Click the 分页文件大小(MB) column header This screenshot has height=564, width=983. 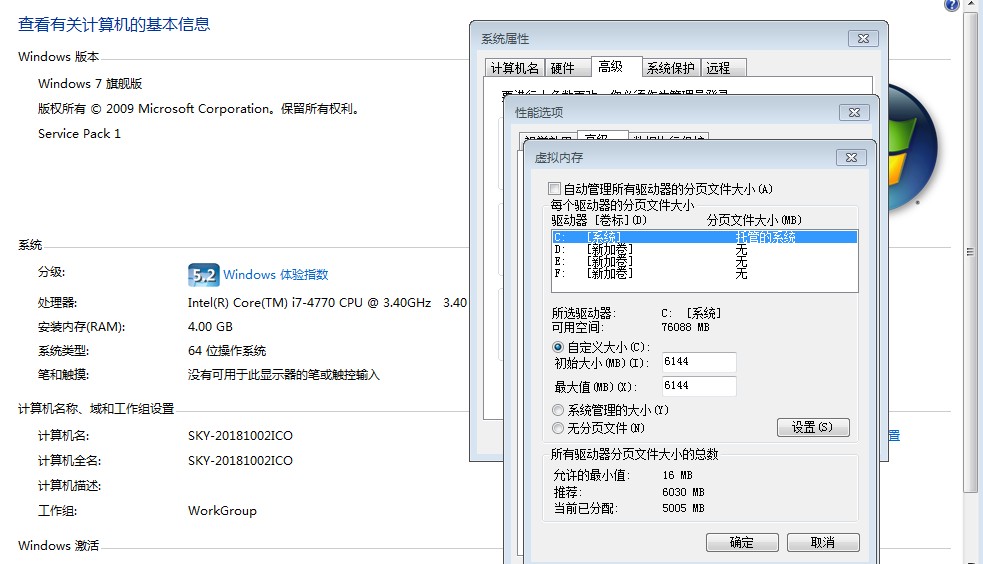point(754,220)
